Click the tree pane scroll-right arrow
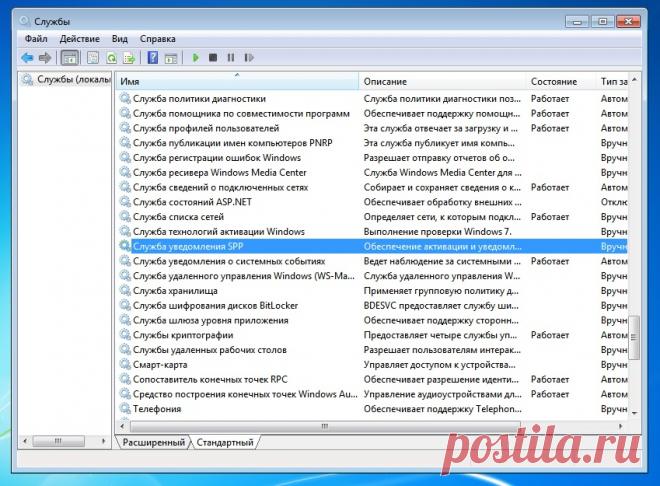660x486 pixels. [x=104, y=441]
